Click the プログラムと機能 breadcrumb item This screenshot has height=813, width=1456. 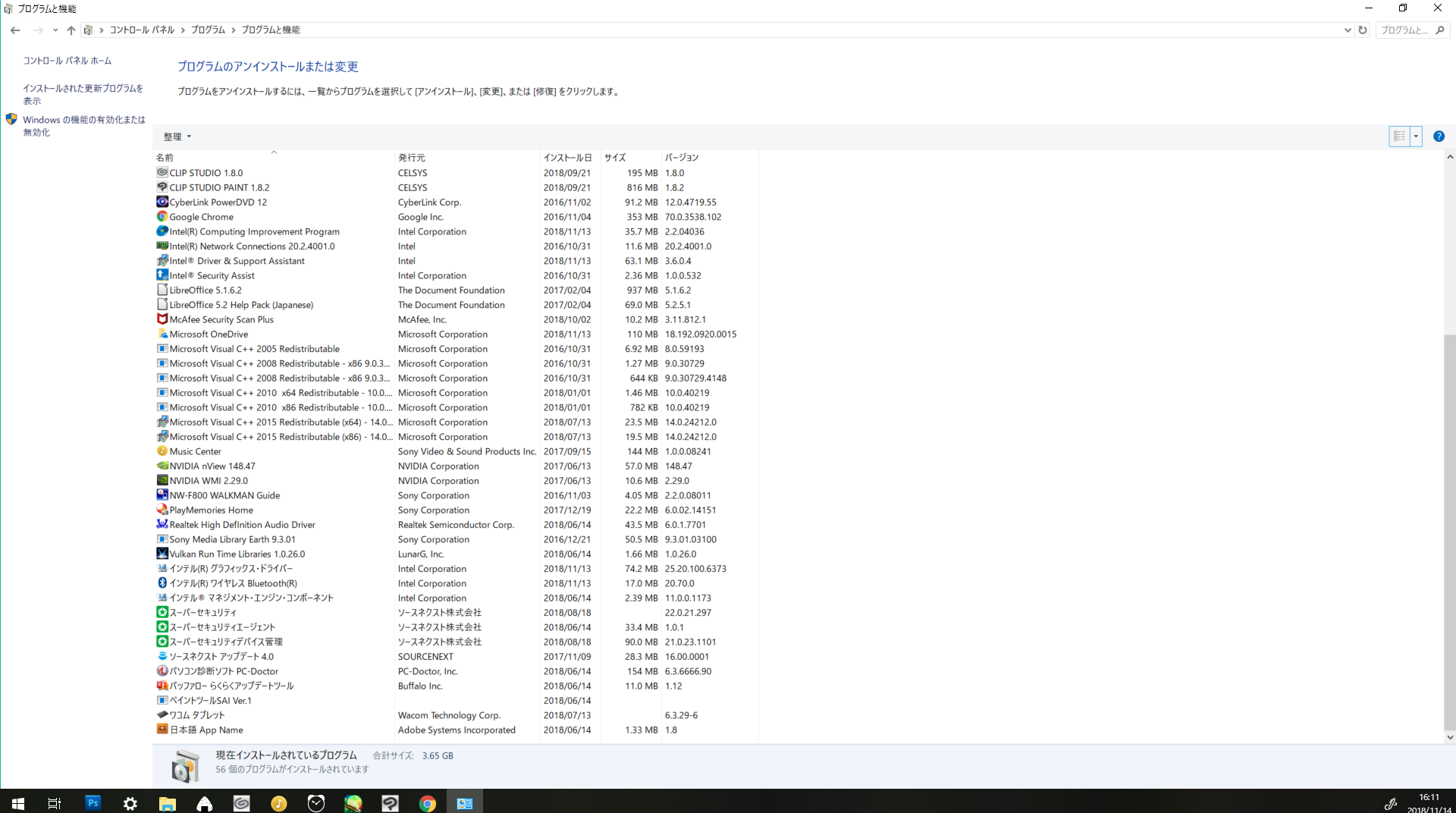[271, 30]
